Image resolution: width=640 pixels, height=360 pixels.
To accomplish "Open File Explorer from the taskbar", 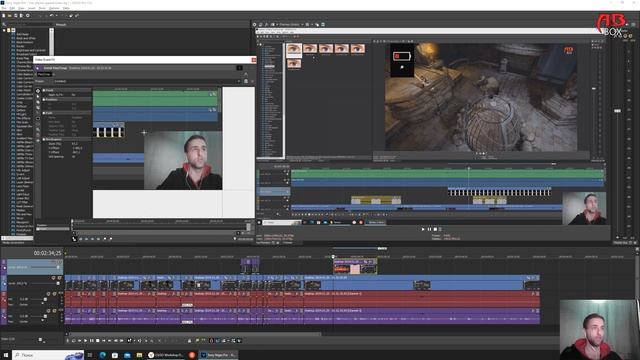I will [139, 355].
